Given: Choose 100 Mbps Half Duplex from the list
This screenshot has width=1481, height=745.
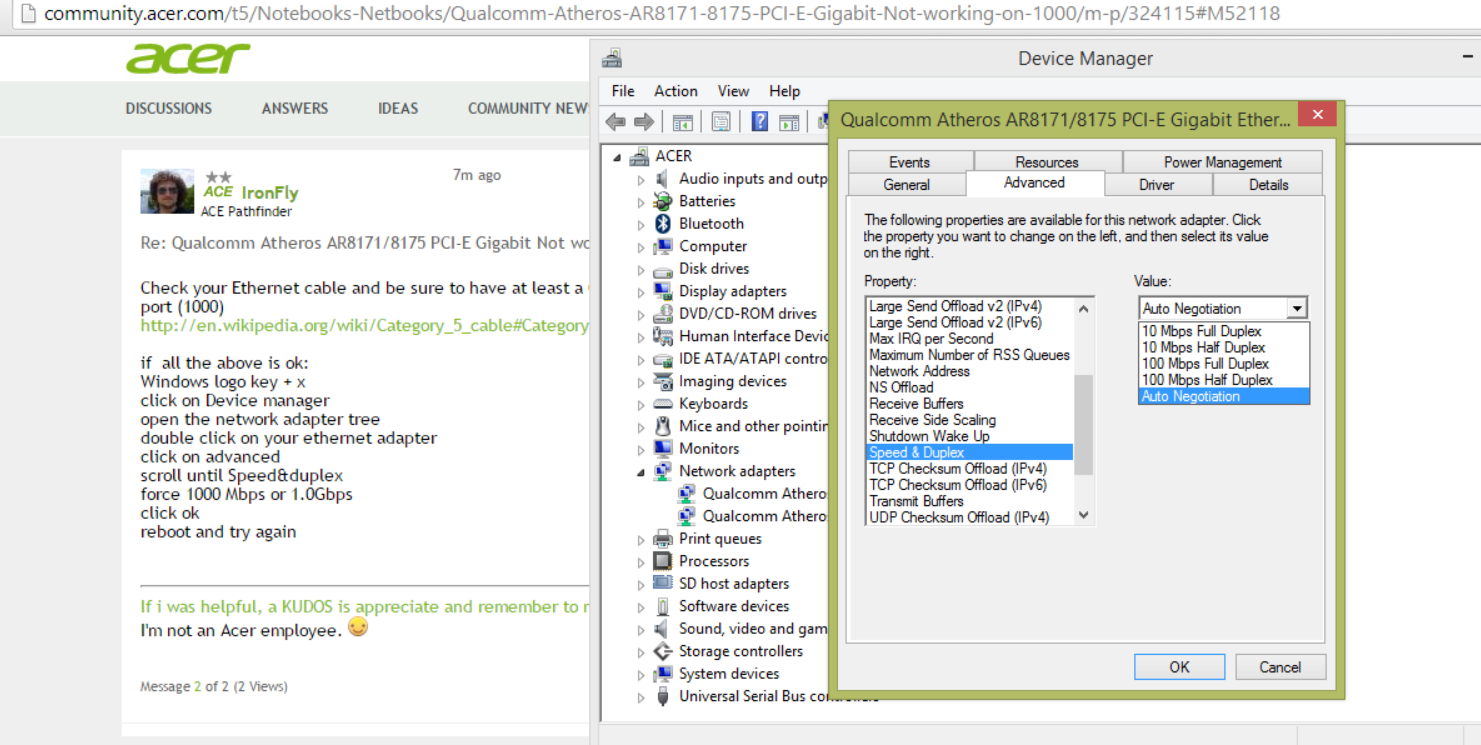Looking at the screenshot, I should [1224, 380].
